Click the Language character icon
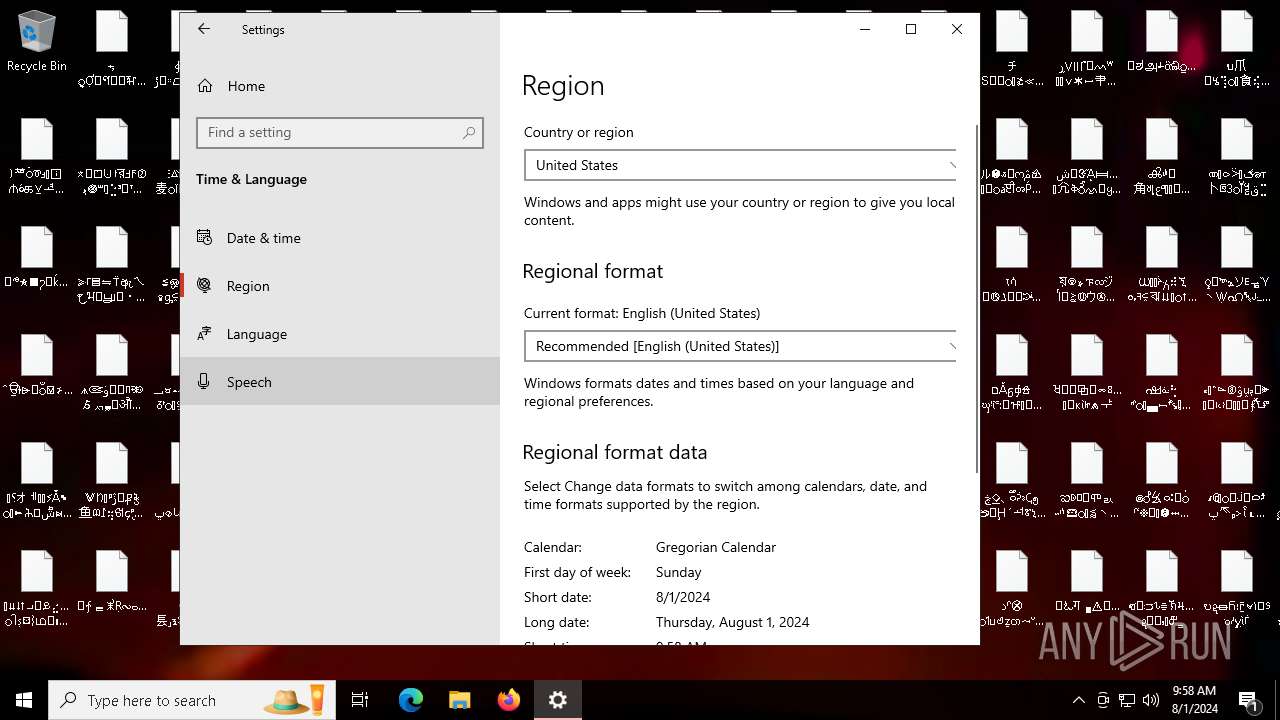 point(204,333)
